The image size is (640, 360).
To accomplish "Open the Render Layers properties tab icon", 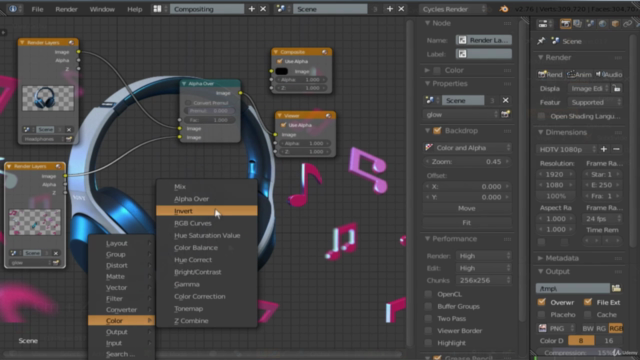I will point(578,24).
